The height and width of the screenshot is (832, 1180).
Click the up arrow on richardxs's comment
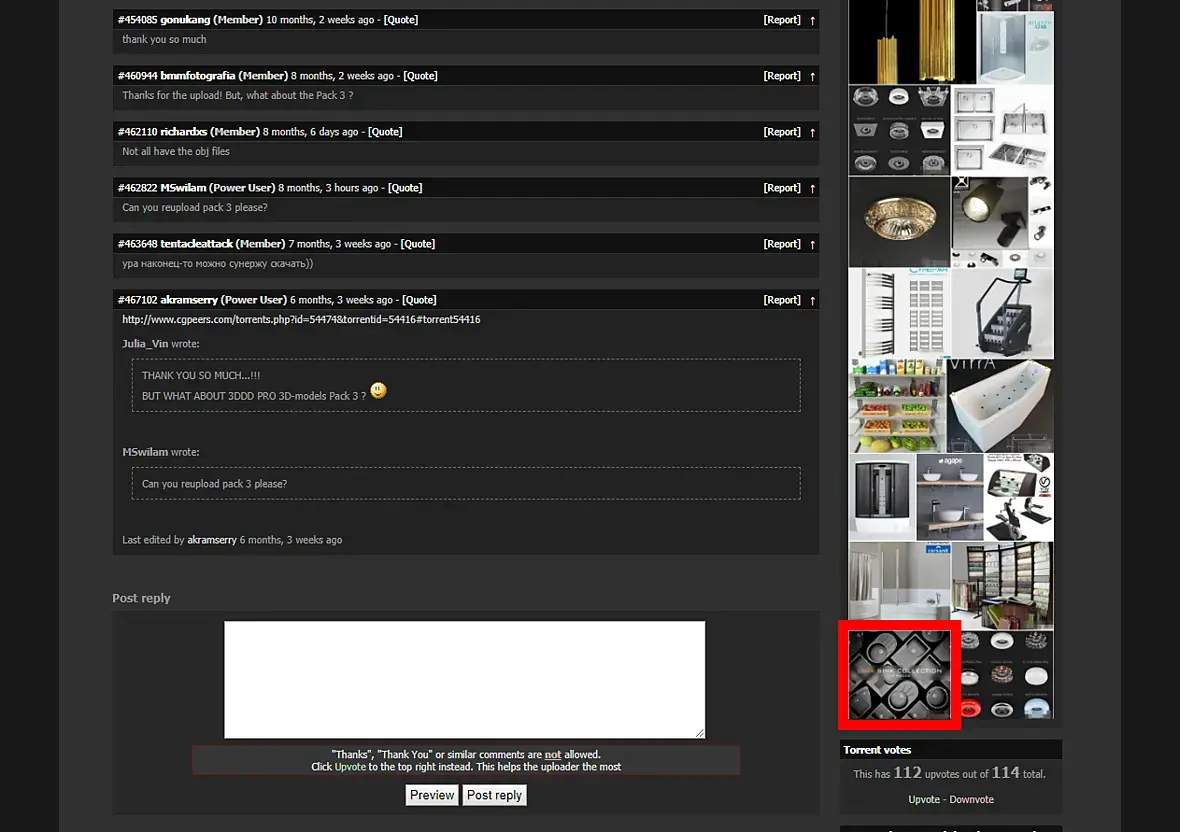(x=812, y=132)
